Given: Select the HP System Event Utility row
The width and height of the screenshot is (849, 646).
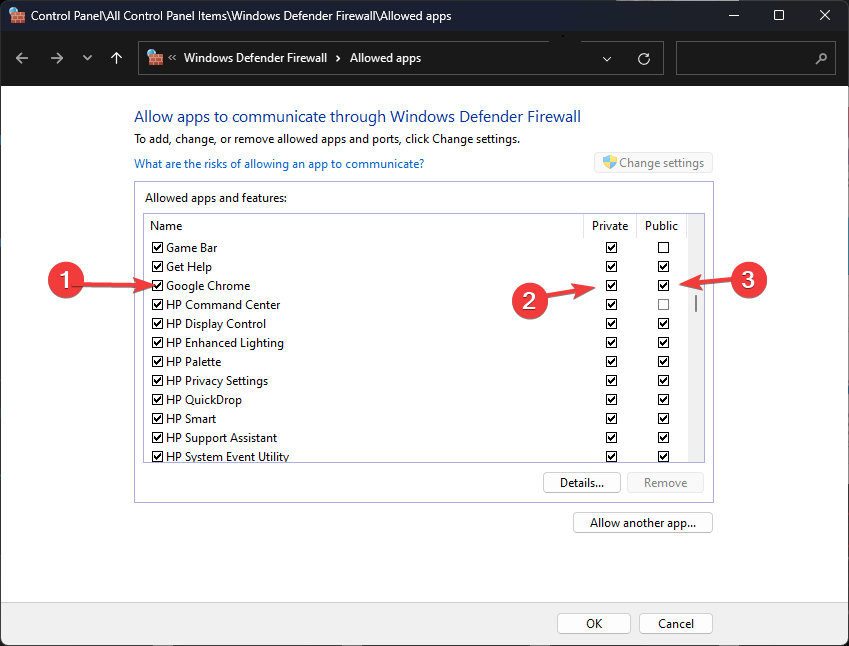Looking at the screenshot, I should click(416, 456).
